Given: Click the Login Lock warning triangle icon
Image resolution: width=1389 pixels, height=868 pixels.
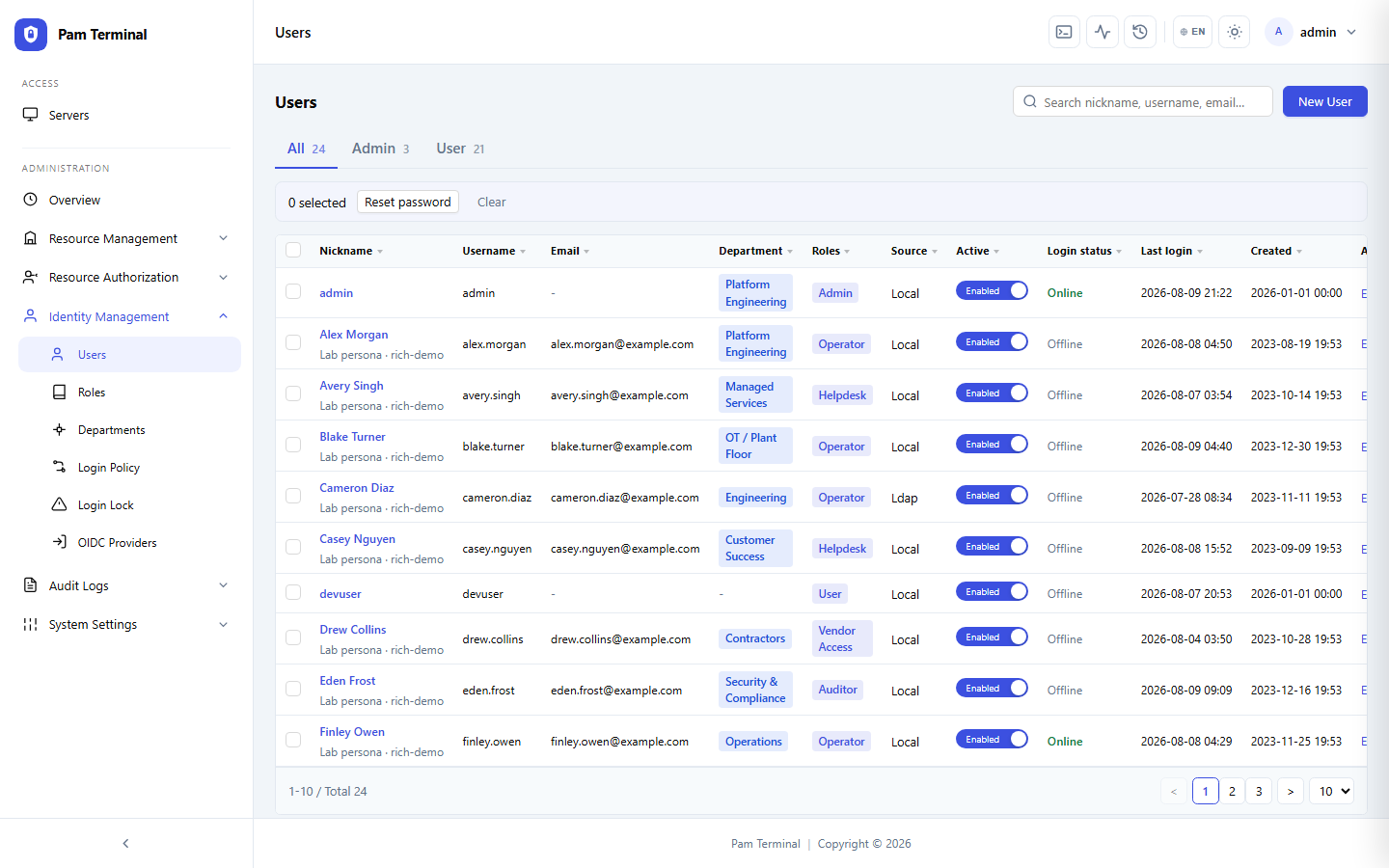Looking at the screenshot, I should coord(59,504).
